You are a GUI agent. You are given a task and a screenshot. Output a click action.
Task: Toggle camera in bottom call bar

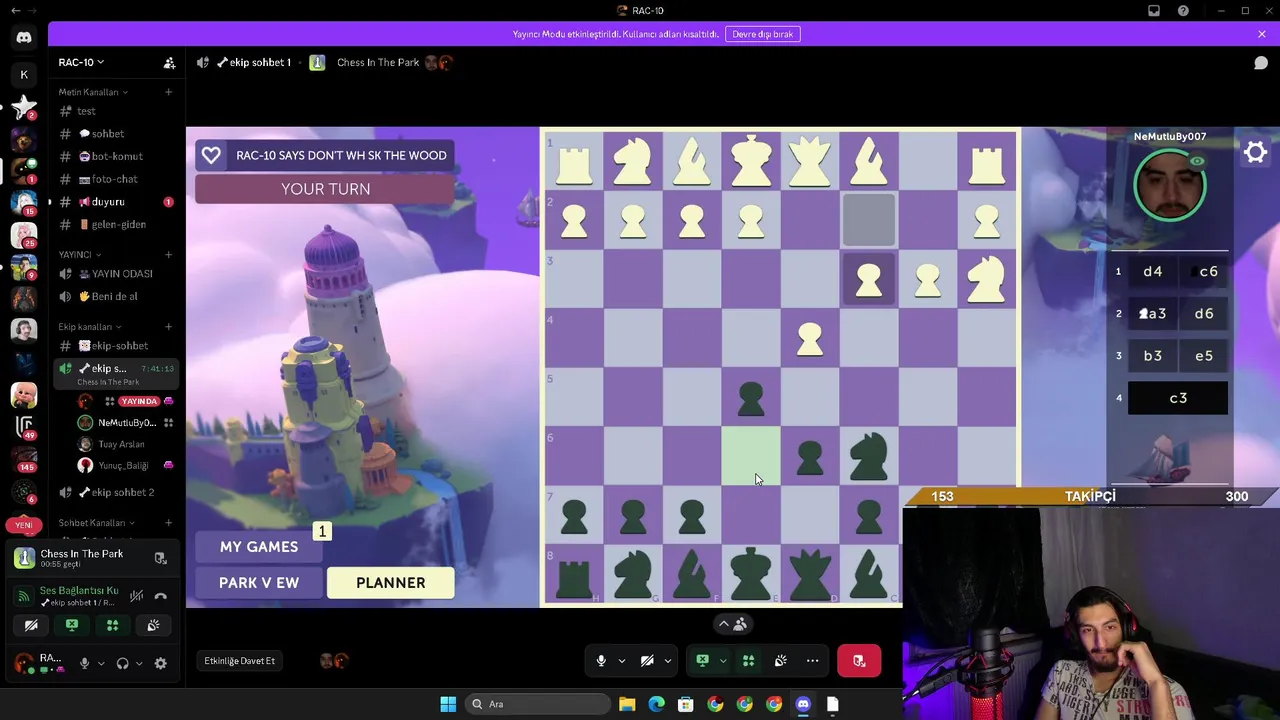click(x=647, y=661)
